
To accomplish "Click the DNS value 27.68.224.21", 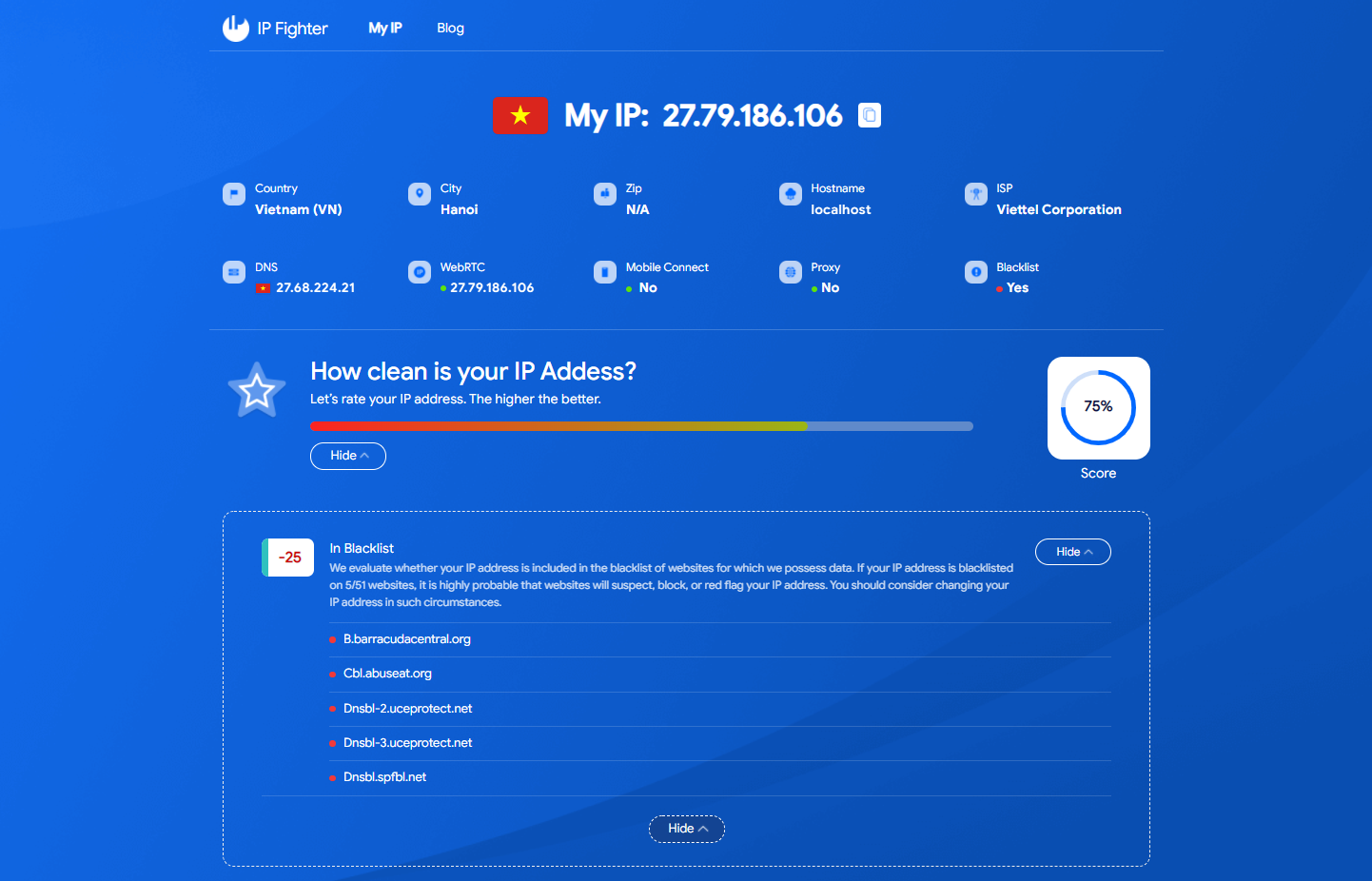I will click(316, 288).
